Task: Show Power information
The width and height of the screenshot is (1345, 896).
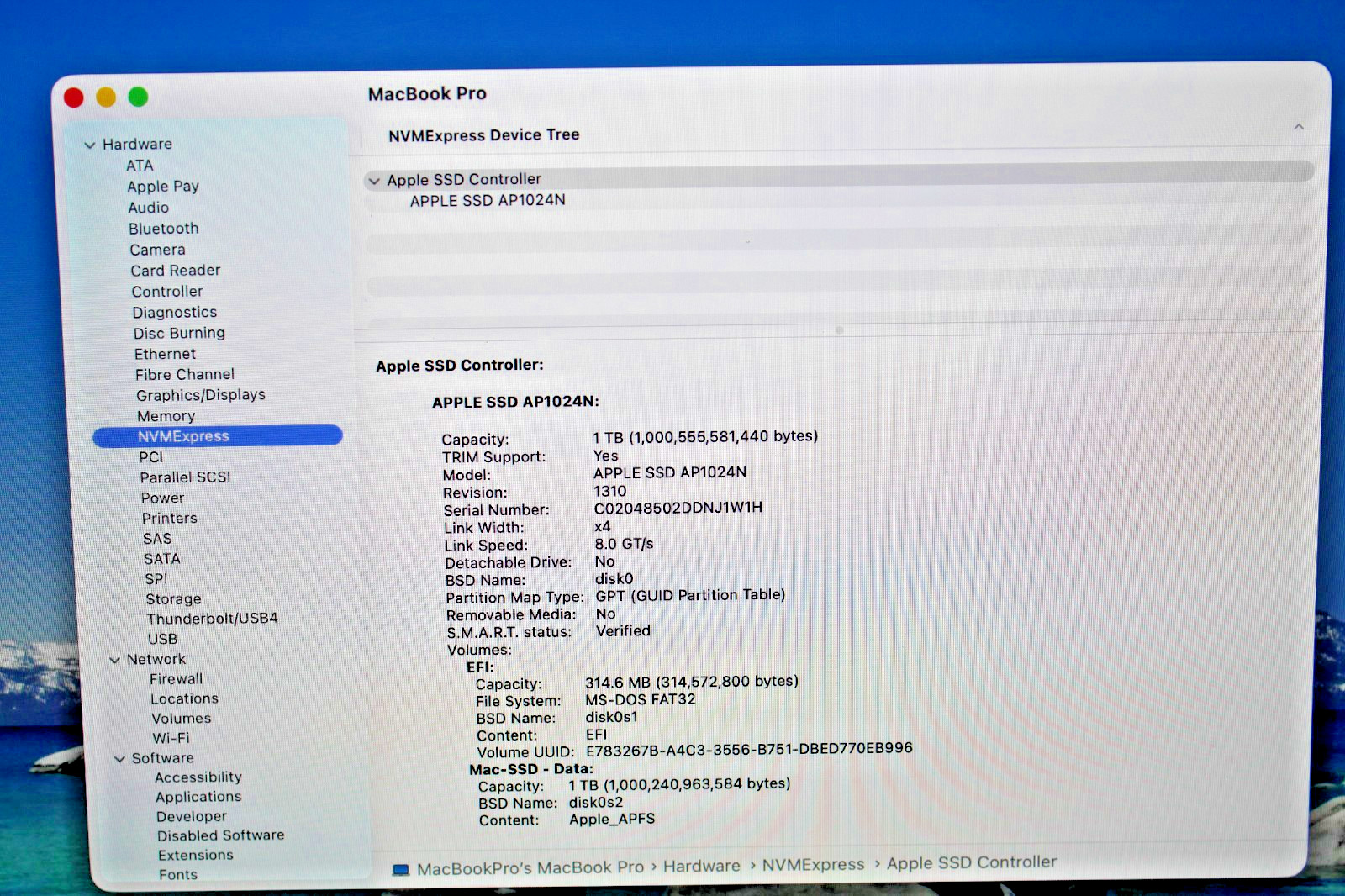Action: tap(162, 498)
